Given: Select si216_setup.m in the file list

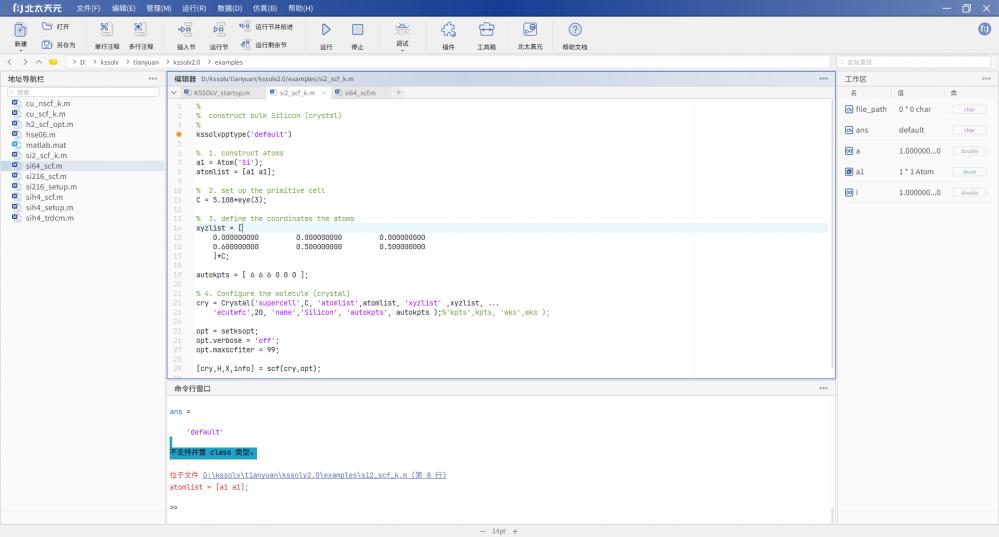Looking at the screenshot, I should click(x=51, y=187).
